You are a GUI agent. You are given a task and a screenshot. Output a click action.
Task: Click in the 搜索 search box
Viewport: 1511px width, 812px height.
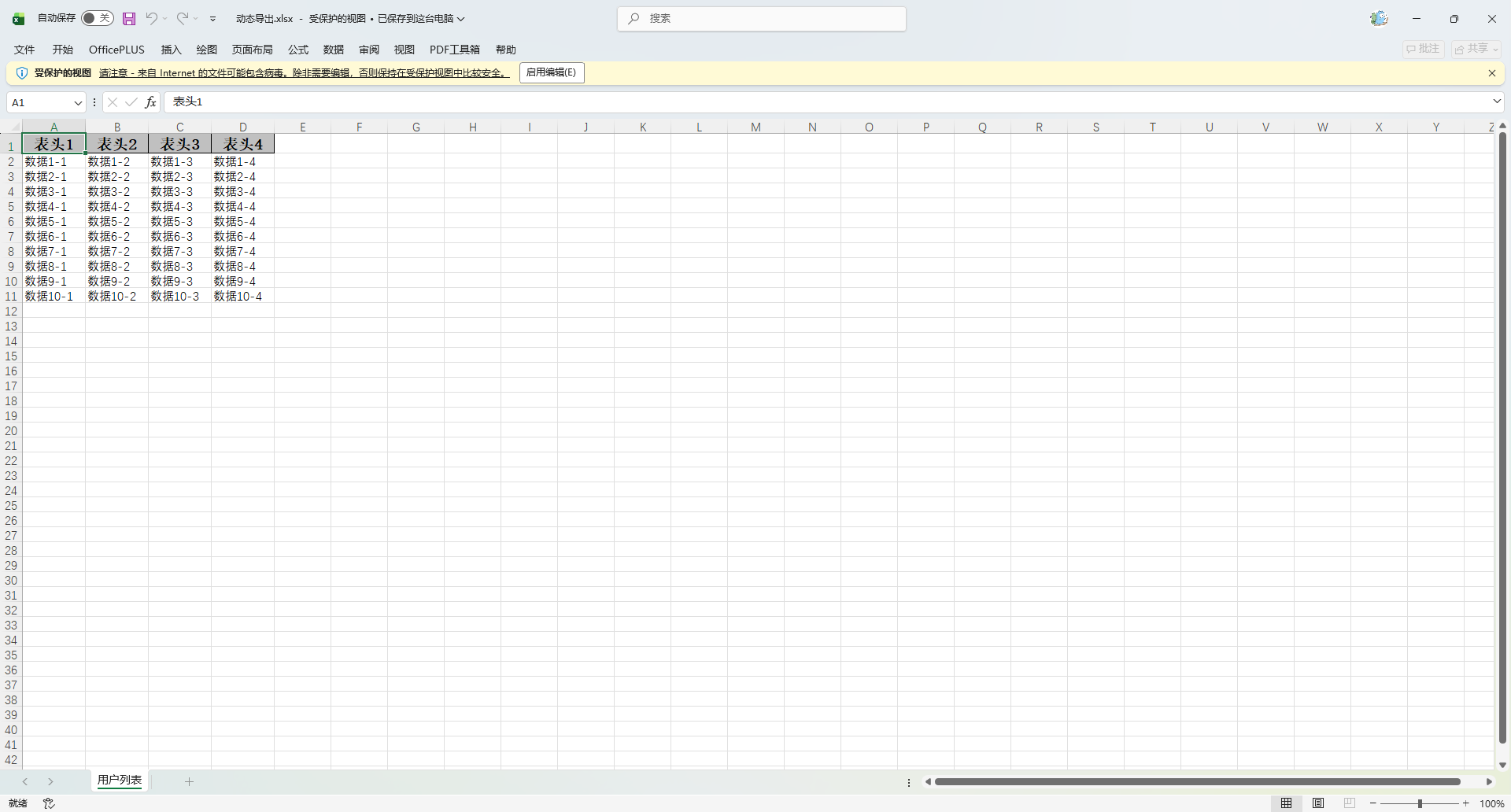[762, 19]
